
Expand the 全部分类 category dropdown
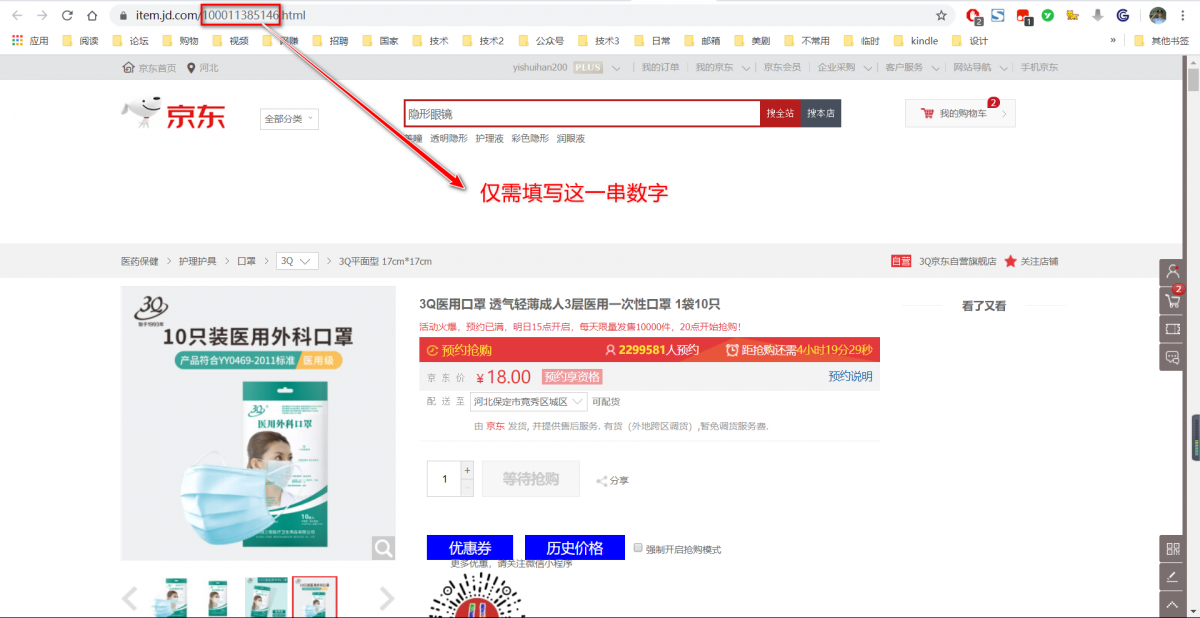point(289,119)
